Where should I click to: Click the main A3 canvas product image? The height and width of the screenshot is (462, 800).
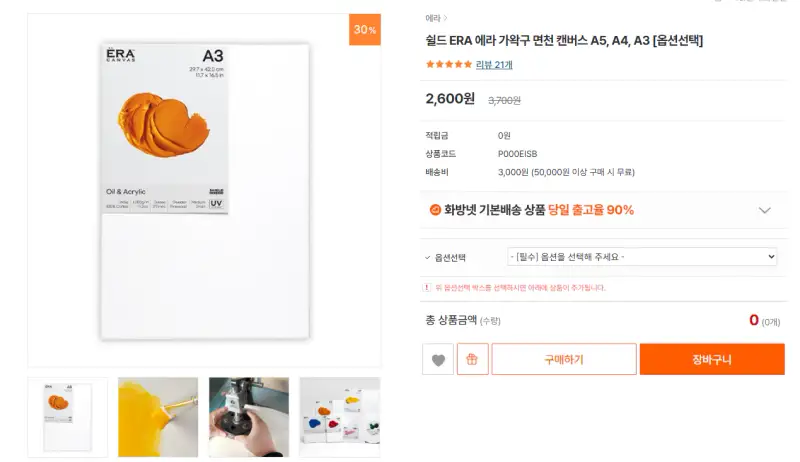[x=204, y=190]
